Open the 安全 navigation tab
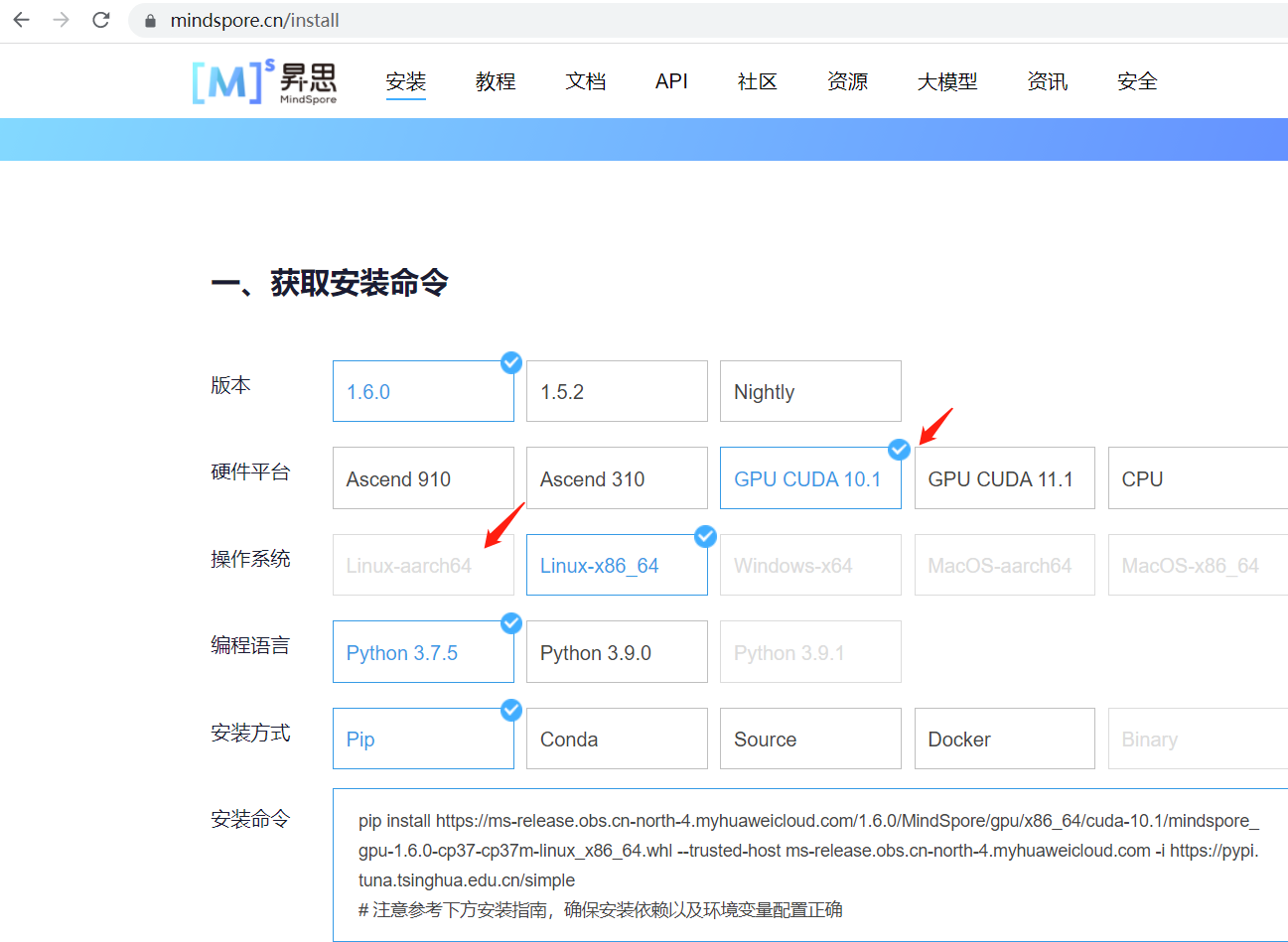The image size is (1288, 942). point(1137,81)
